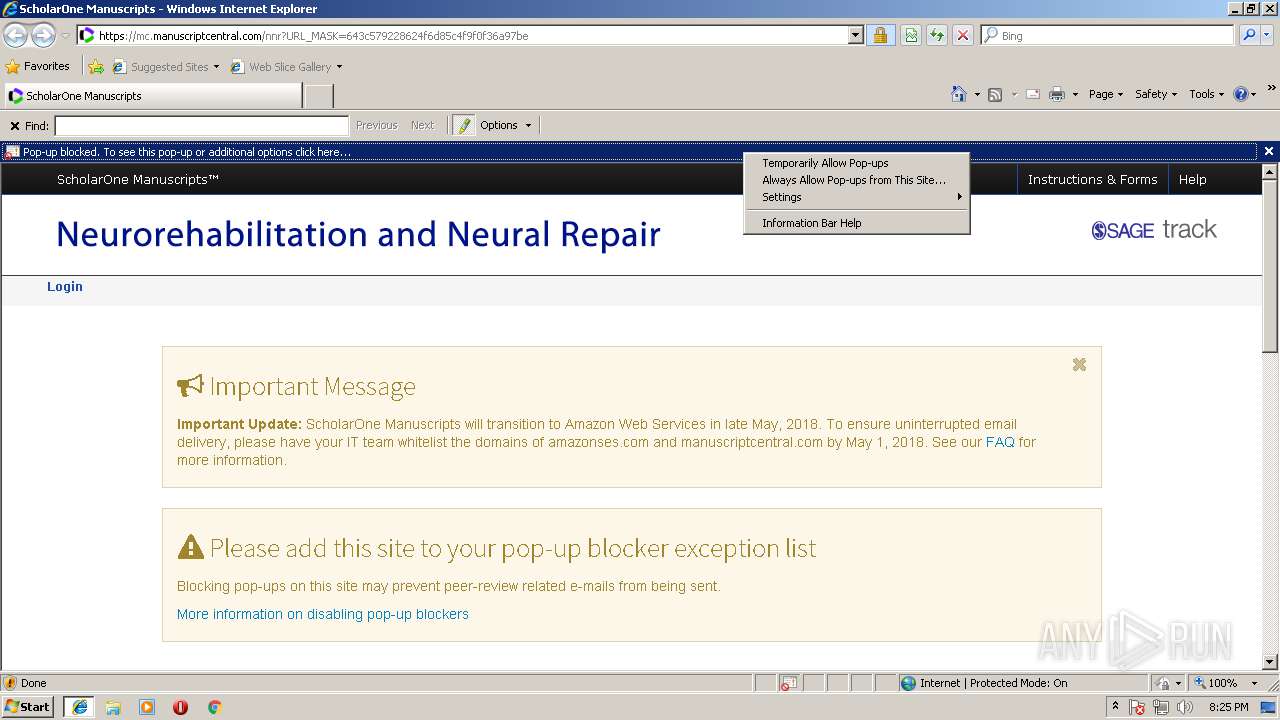The image size is (1280, 720).
Task: Go to the Login link
Action: pos(65,286)
